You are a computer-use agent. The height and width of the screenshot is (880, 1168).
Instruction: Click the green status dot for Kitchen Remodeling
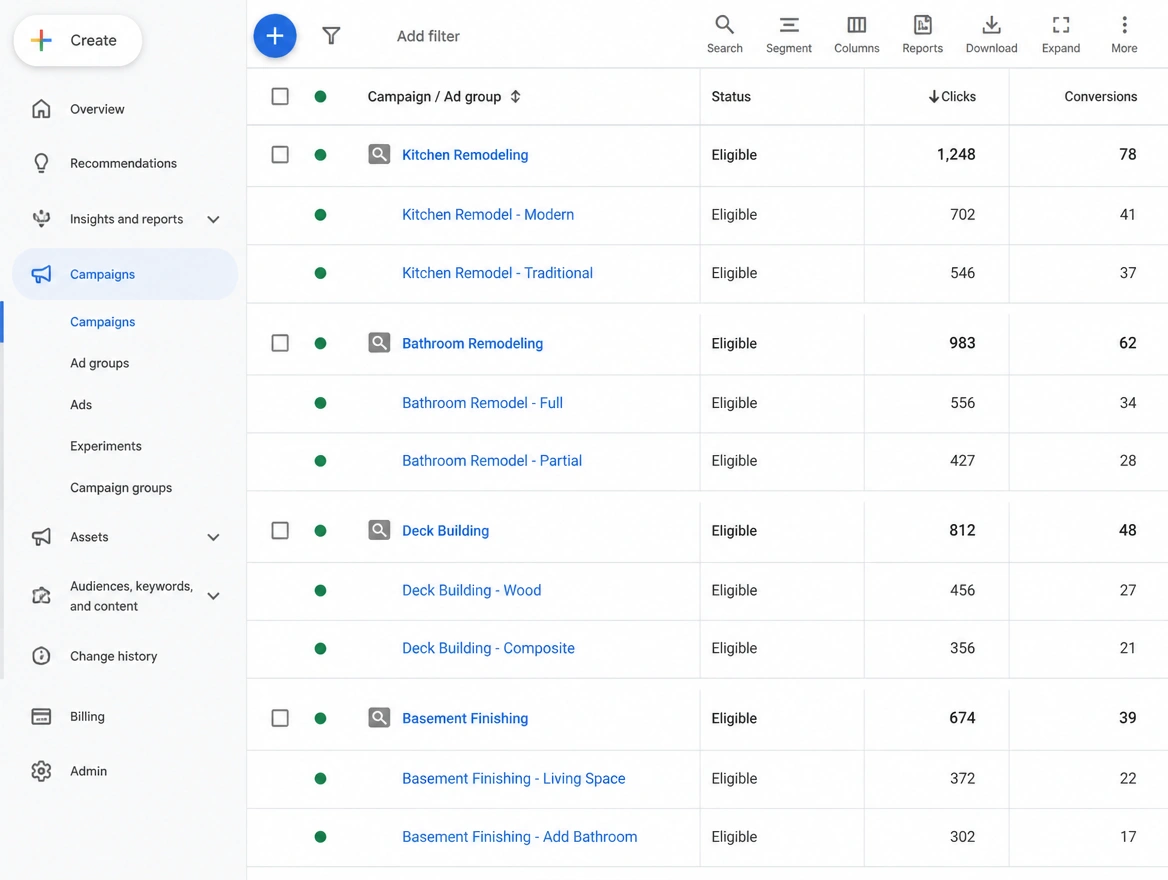coord(320,154)
